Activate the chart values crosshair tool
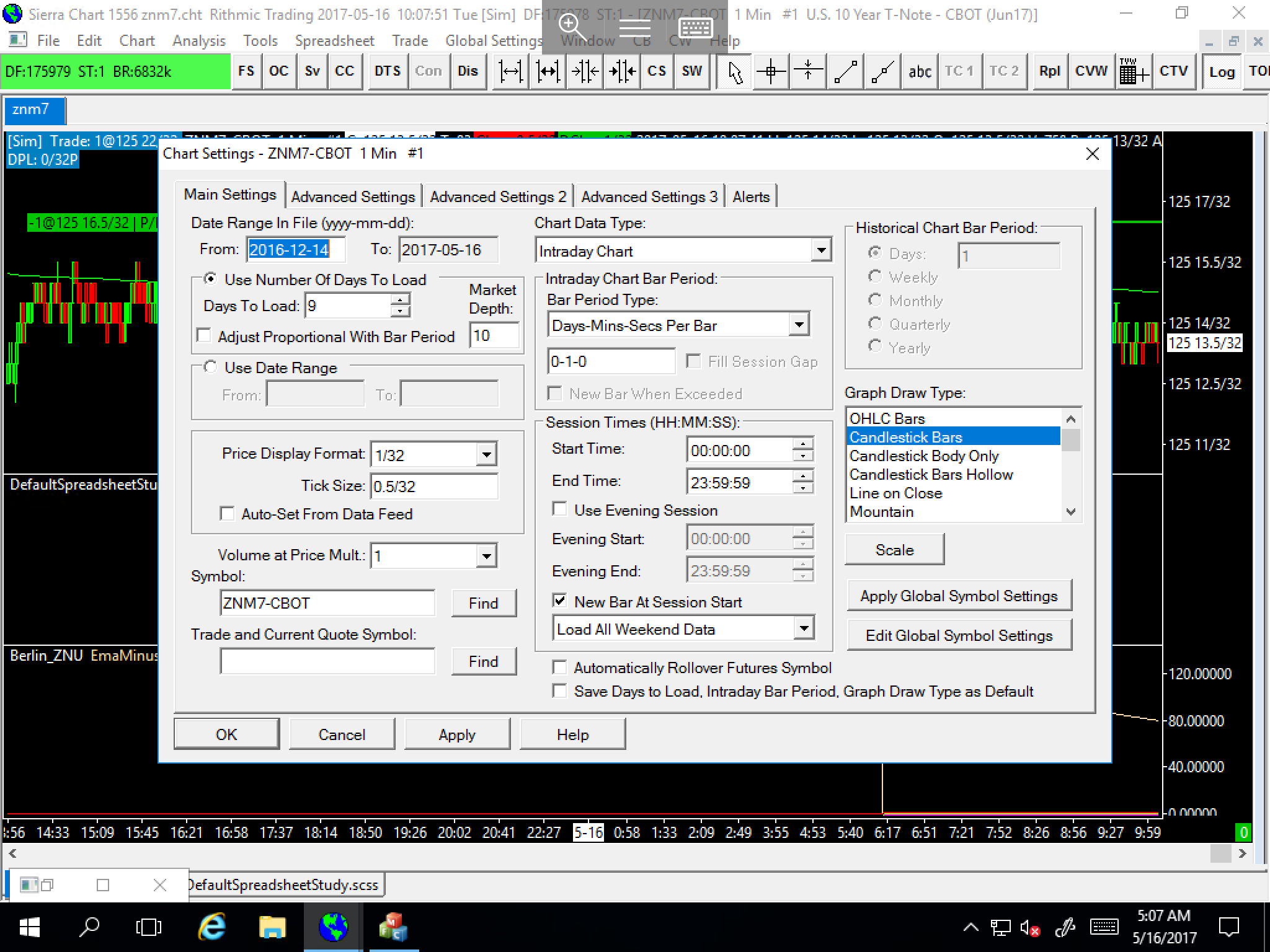1270x952 pixels. tap(771, 71)
